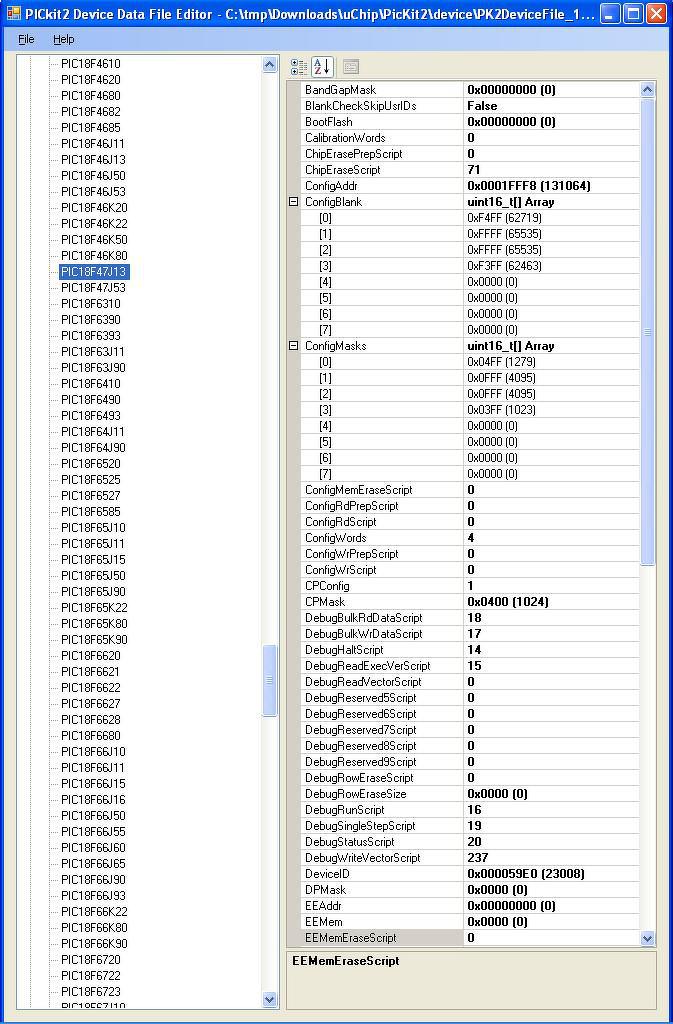673x1024 pixels.
Task: Select device PIC18F6723
Action: pyautogui.click(x=91, y=992)
